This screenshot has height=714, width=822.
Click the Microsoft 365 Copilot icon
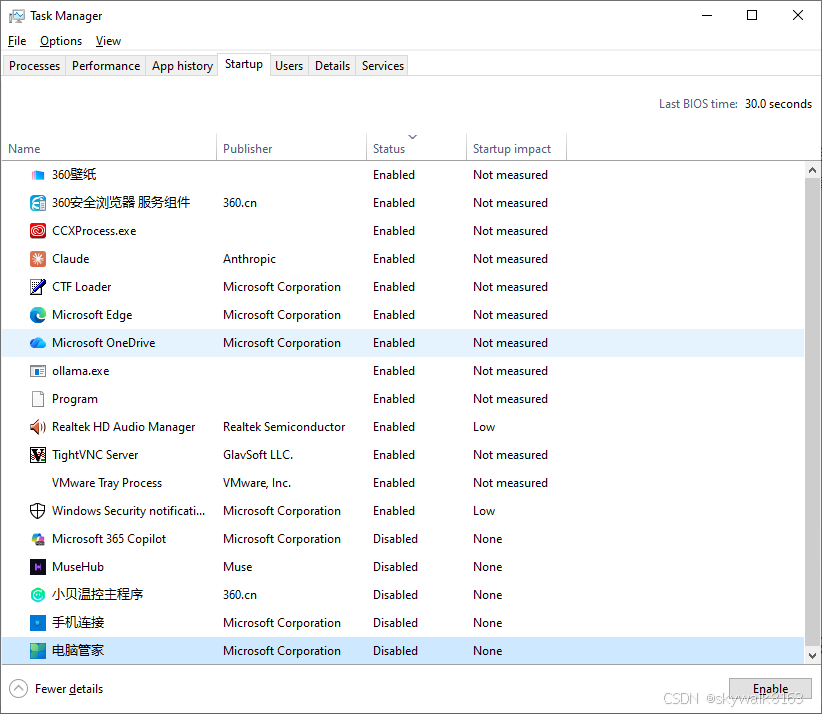point(38,539)
